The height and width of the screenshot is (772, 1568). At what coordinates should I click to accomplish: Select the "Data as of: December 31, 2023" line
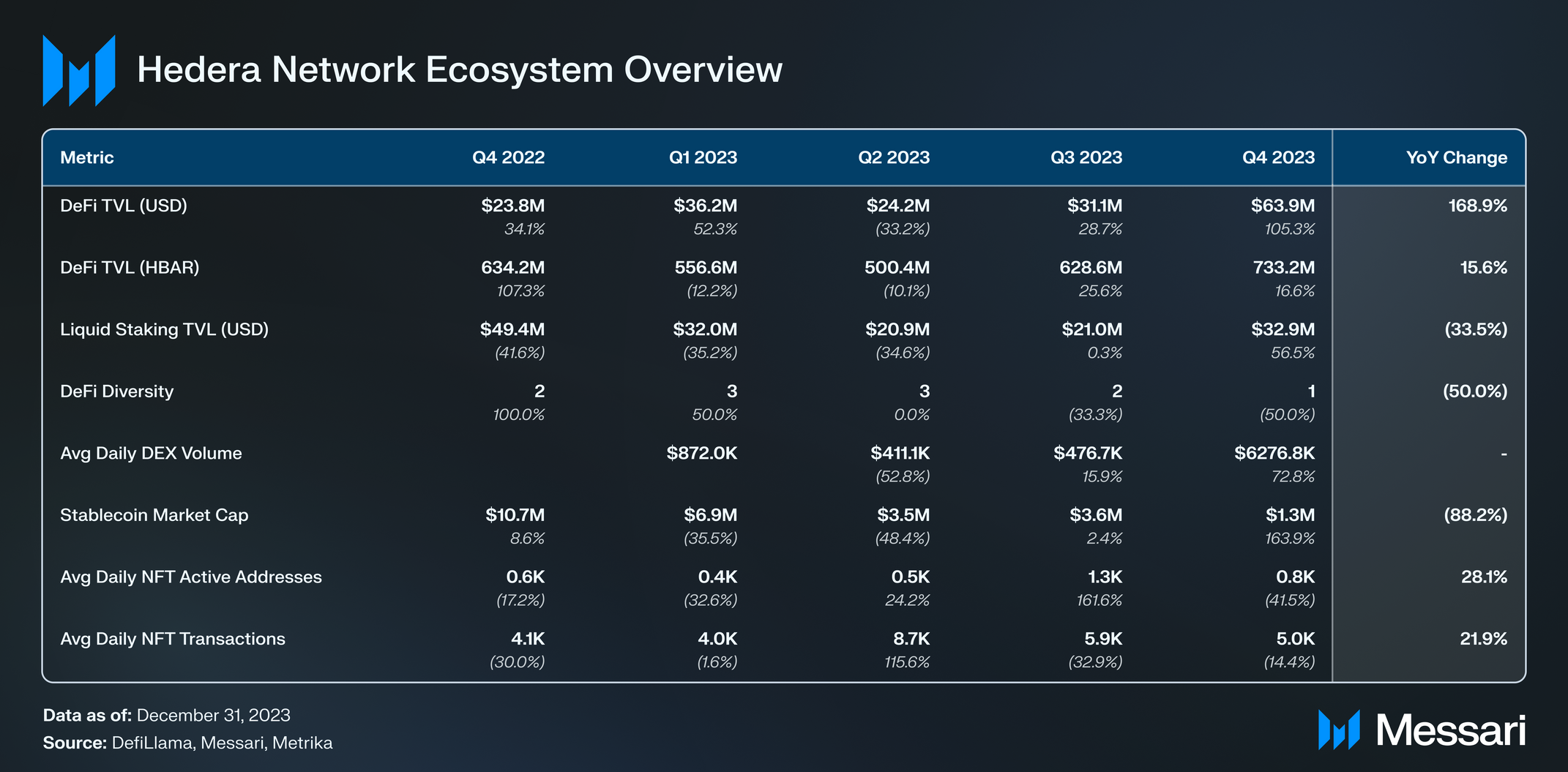click(167, 716)
